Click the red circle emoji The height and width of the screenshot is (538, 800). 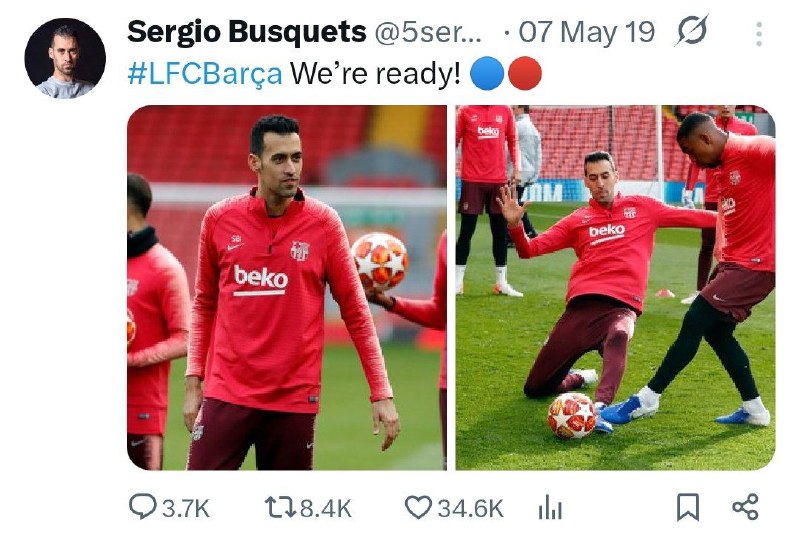pos(524,74)
